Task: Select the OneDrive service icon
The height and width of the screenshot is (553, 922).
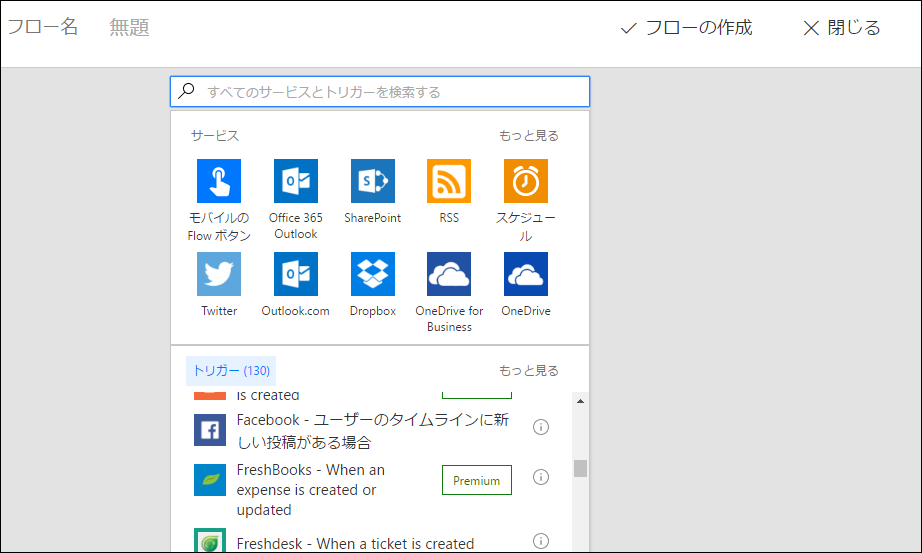Action: click(x=526, y=274)
